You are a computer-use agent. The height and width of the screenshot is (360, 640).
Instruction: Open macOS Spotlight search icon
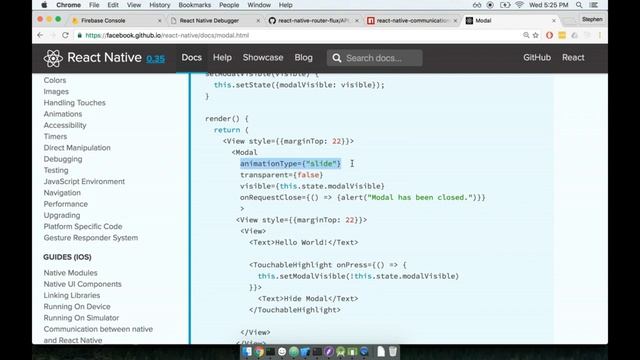pos(579,5)
